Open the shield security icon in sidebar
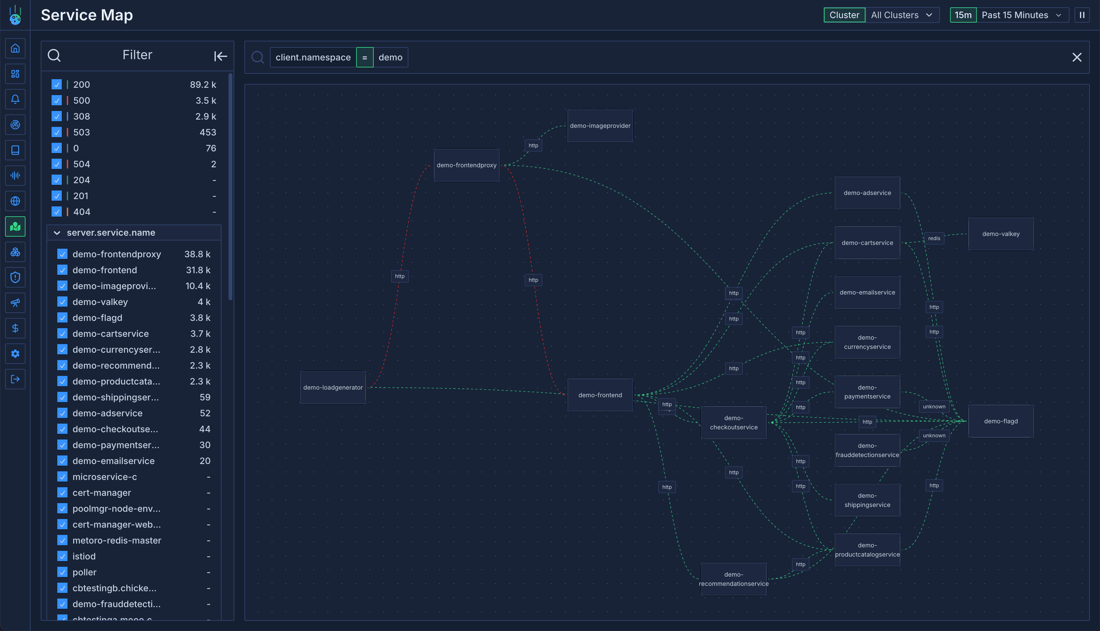Screen dimensions: 1100x631 point(15,277)
